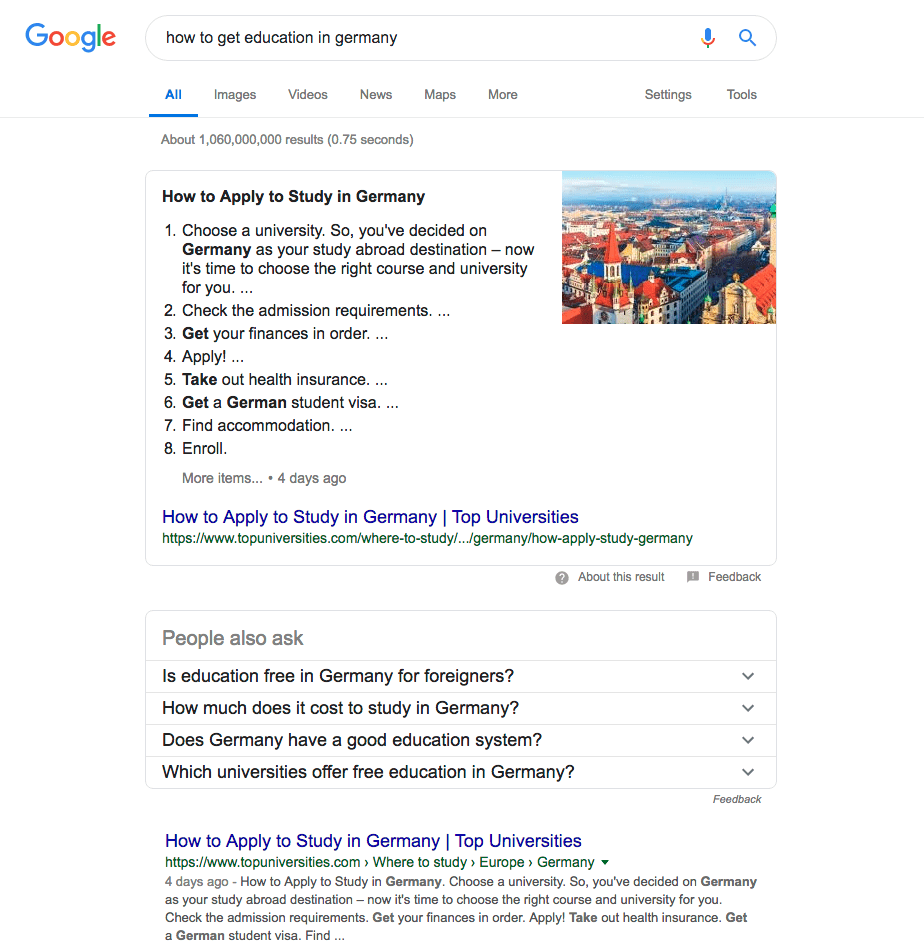
Task: Expand 'Does Germany have a good education system?'
Action: [x=460, y=741]
